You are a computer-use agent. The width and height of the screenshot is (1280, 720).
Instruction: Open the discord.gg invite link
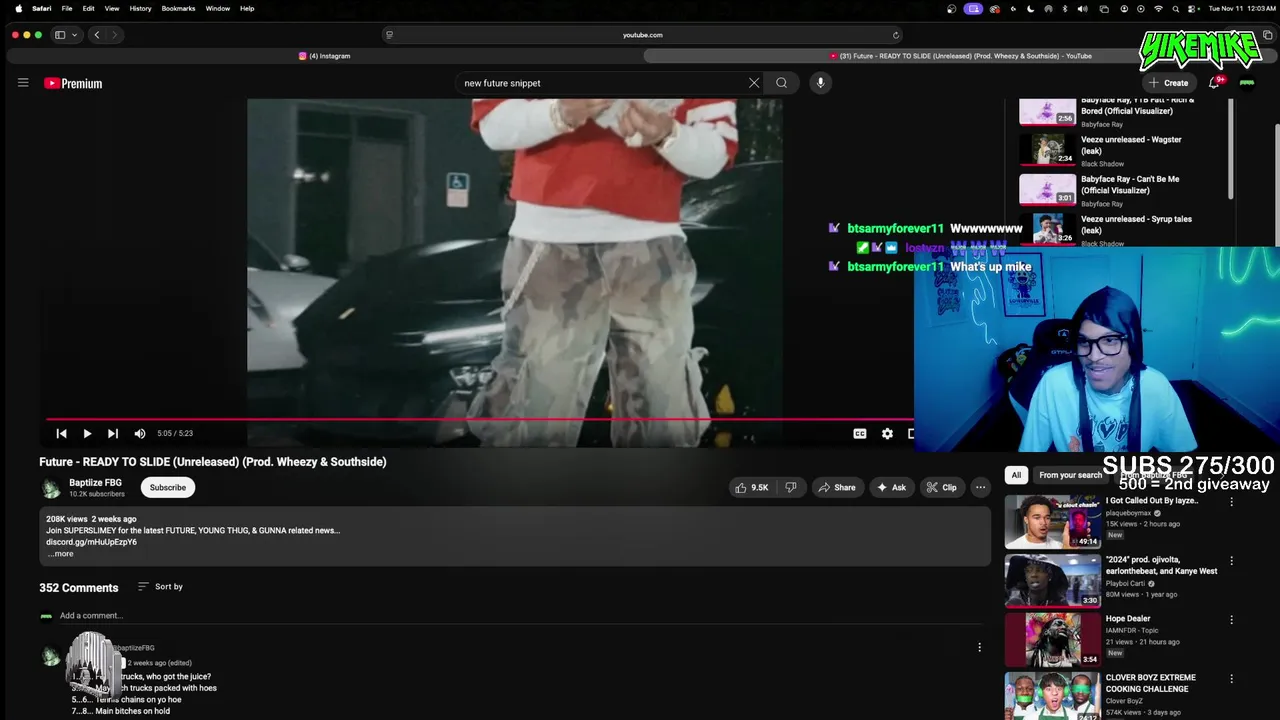tap(91, 542)
